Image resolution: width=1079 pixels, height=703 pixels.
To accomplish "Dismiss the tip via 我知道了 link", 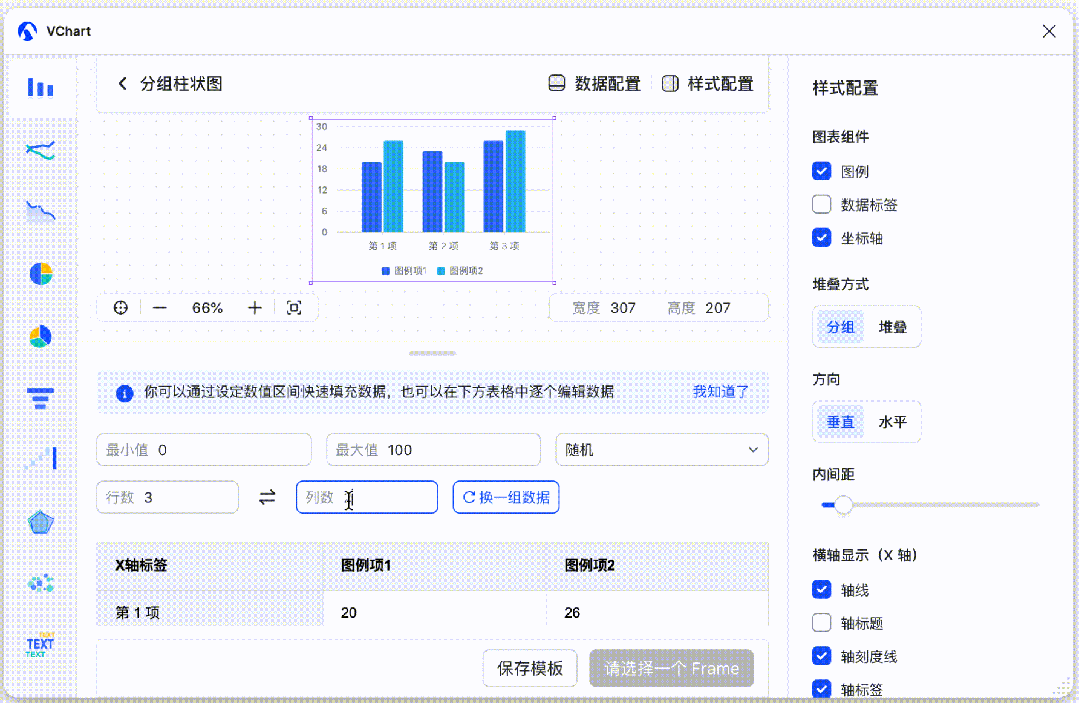I will coord(720,391).
